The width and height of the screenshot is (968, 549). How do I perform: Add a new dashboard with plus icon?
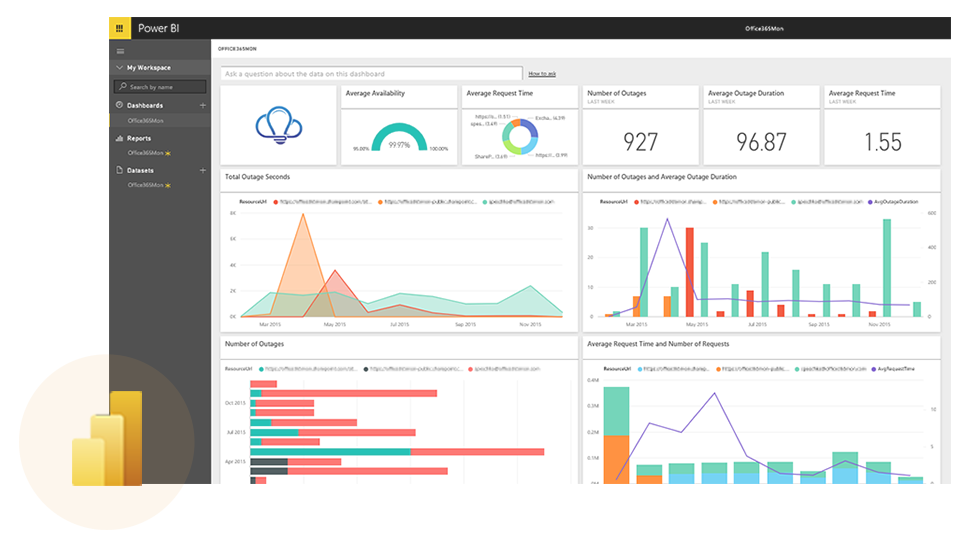click(x=202, y=106)
